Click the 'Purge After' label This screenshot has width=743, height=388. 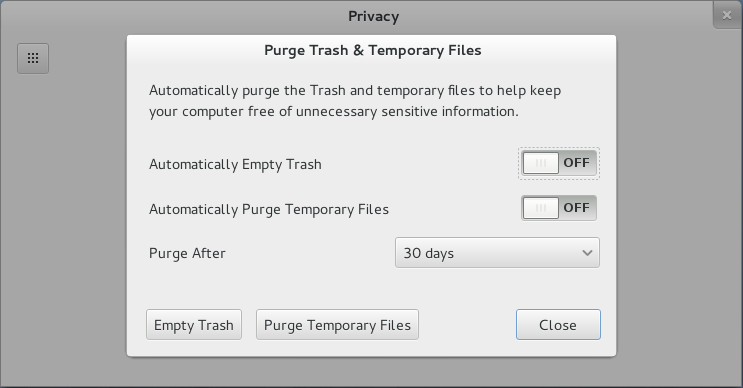click(187, 253)
